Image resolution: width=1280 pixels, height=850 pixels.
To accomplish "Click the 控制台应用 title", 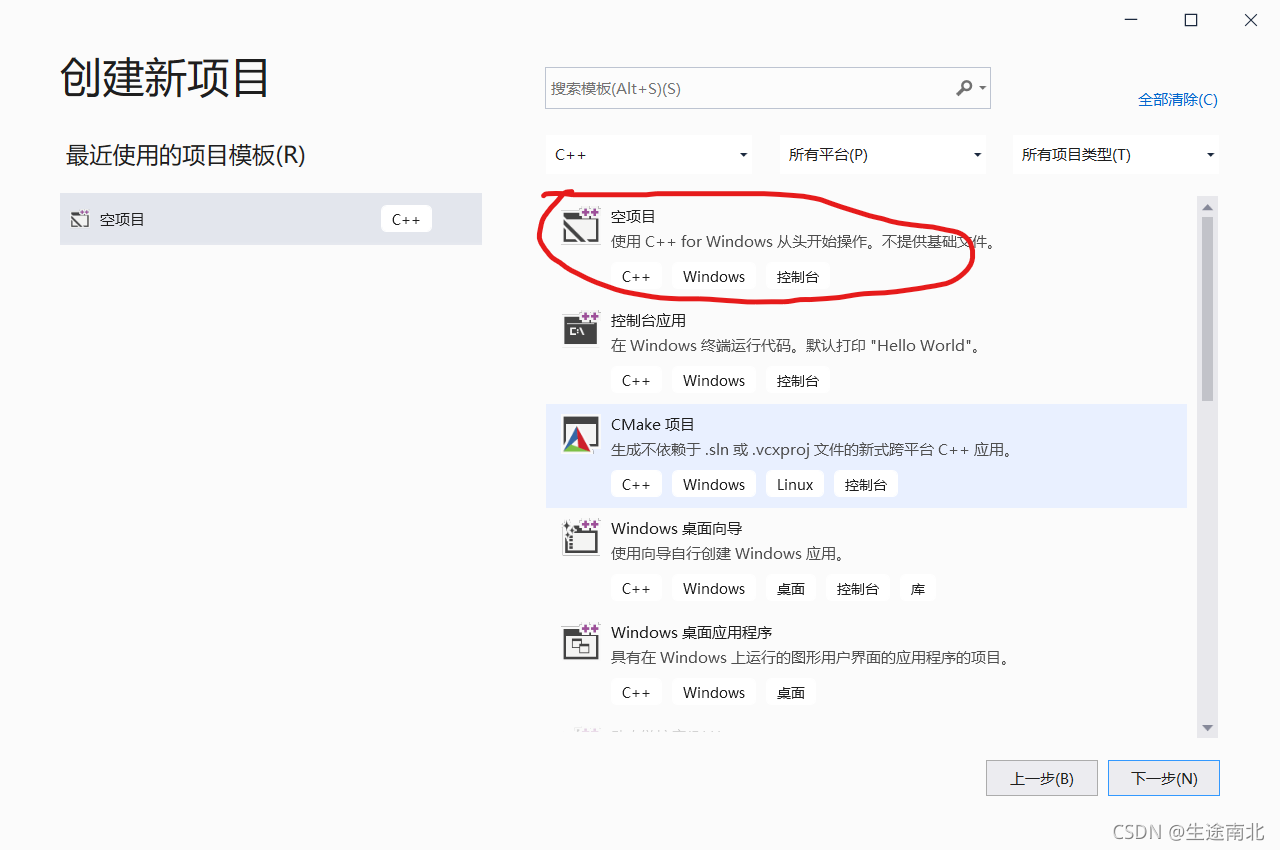I will (648, 320).
